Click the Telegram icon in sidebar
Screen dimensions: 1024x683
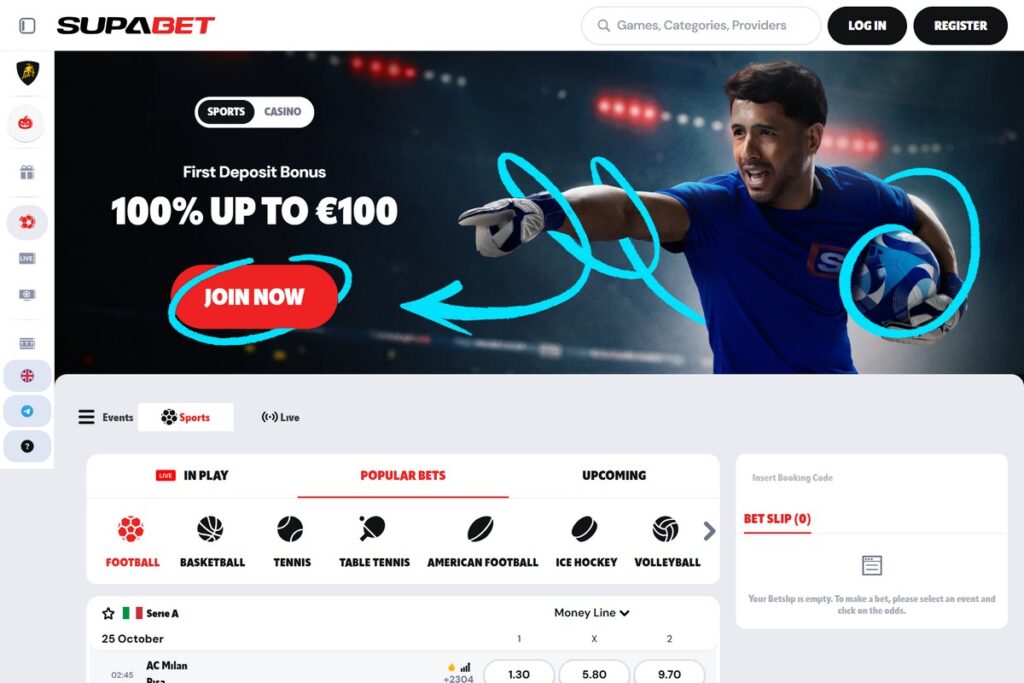(x=27, y=411)
